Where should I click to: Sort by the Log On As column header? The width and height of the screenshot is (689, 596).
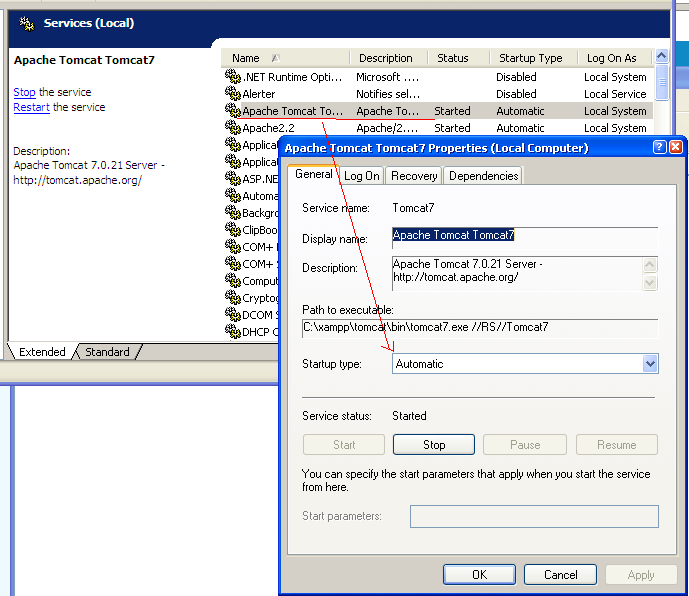615,58
